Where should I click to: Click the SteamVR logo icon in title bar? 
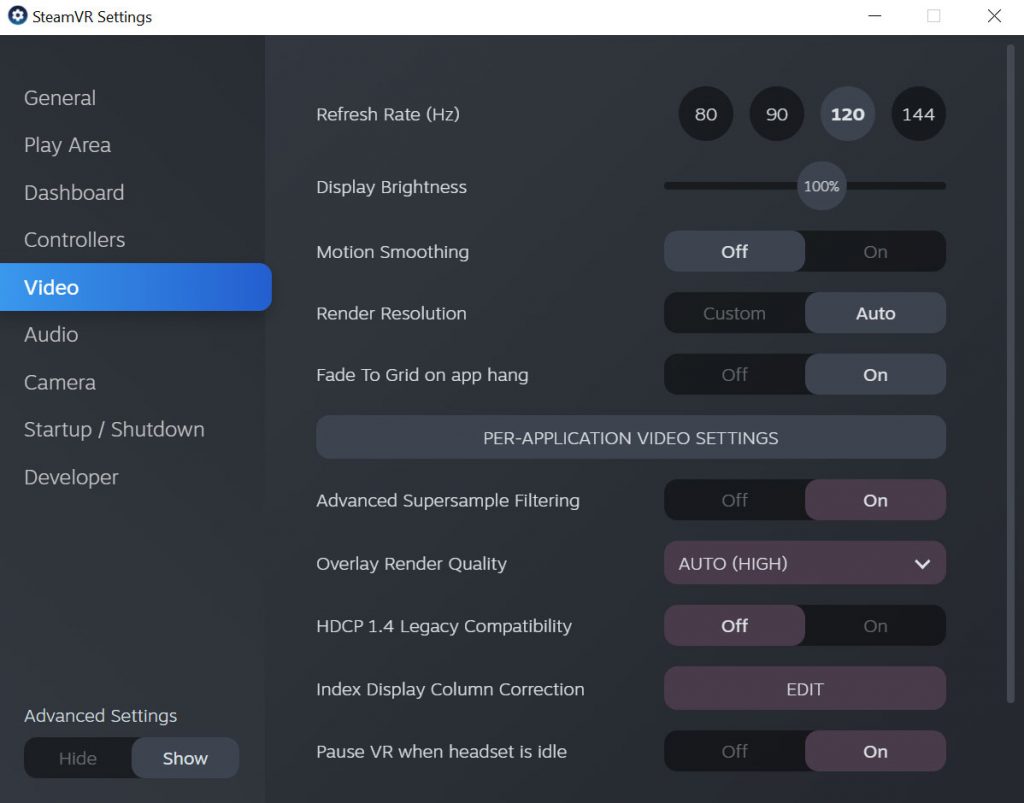(17, 17)
